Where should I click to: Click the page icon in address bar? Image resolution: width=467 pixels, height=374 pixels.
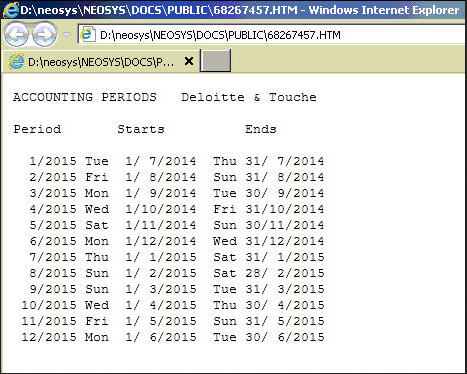click(87, 35)
